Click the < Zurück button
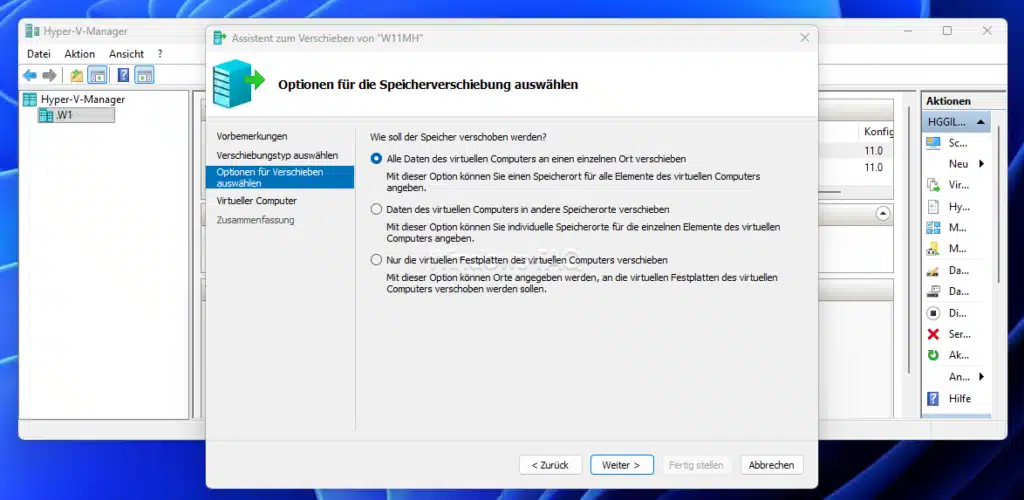 pos(550,465)
